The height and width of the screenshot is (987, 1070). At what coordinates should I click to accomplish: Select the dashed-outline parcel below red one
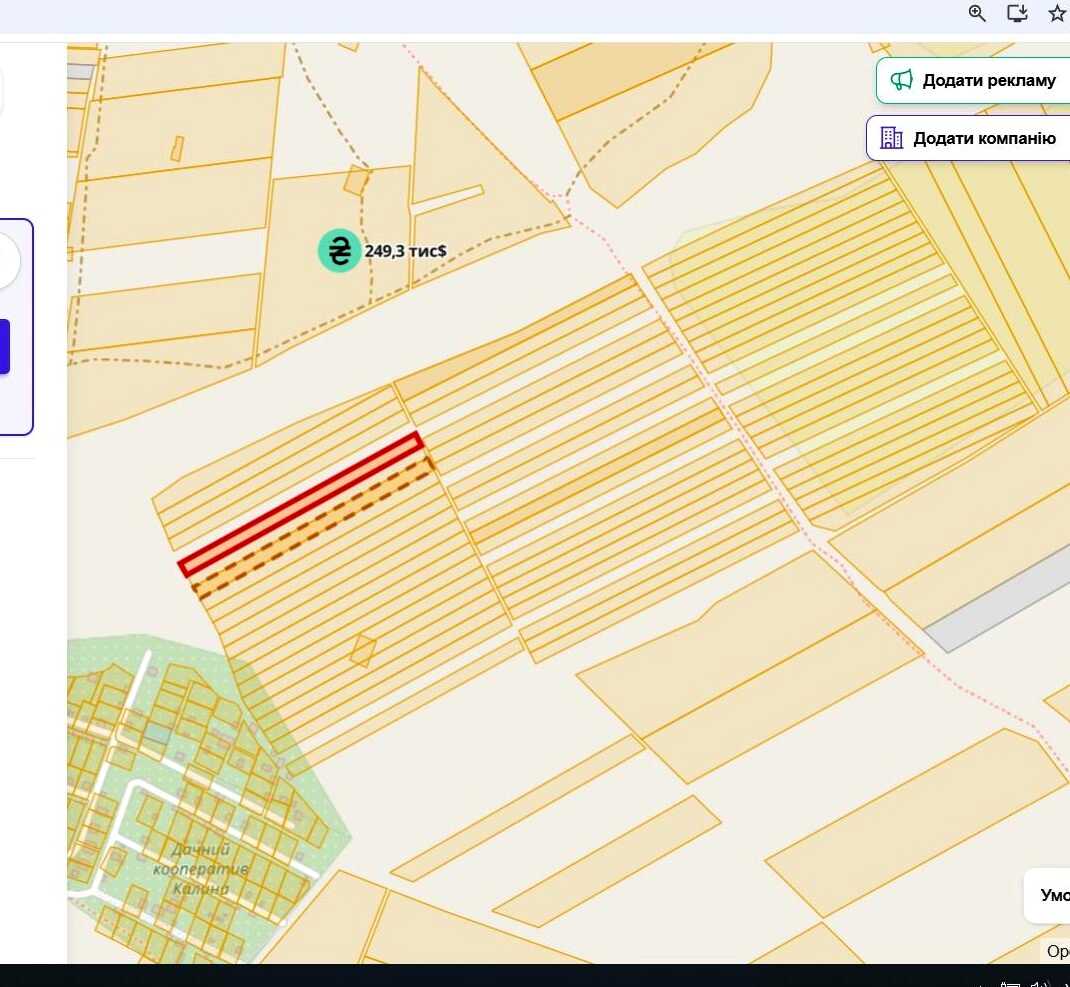pyautogui.click(x=314, y=528)
